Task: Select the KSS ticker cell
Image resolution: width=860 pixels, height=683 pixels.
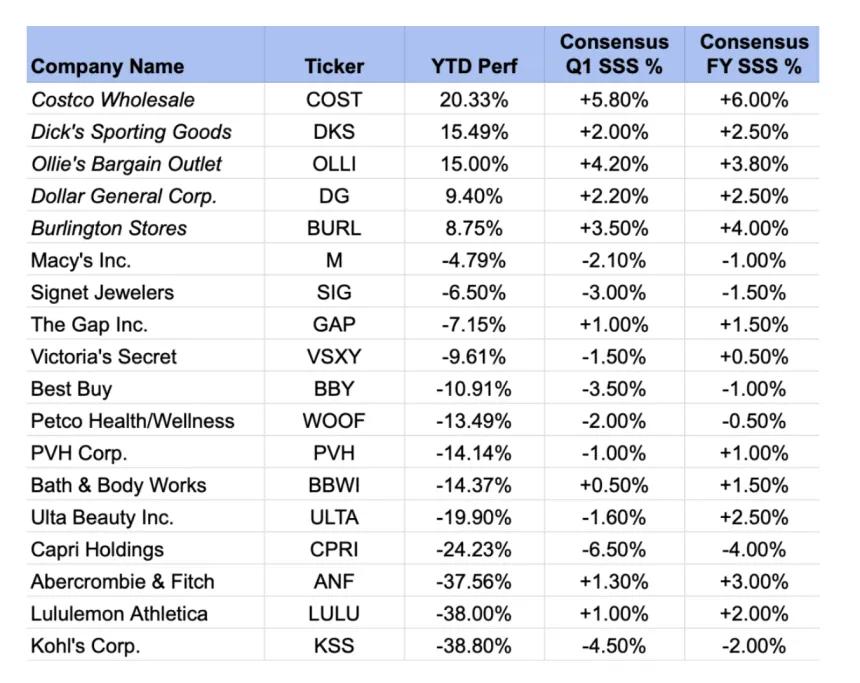Action: coord(334,645)
